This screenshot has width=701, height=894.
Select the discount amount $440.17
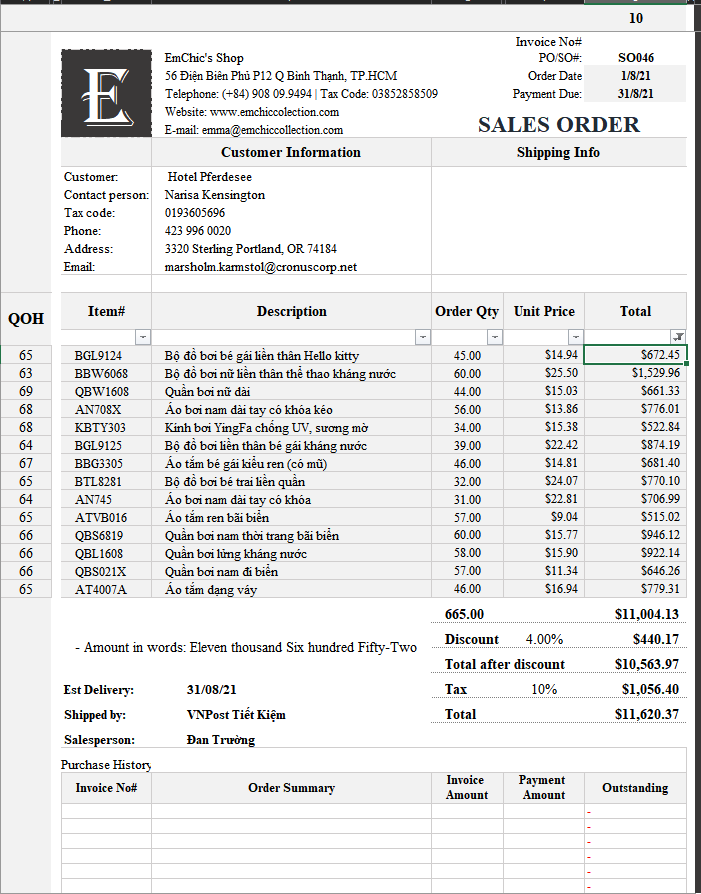click(656, 639)
